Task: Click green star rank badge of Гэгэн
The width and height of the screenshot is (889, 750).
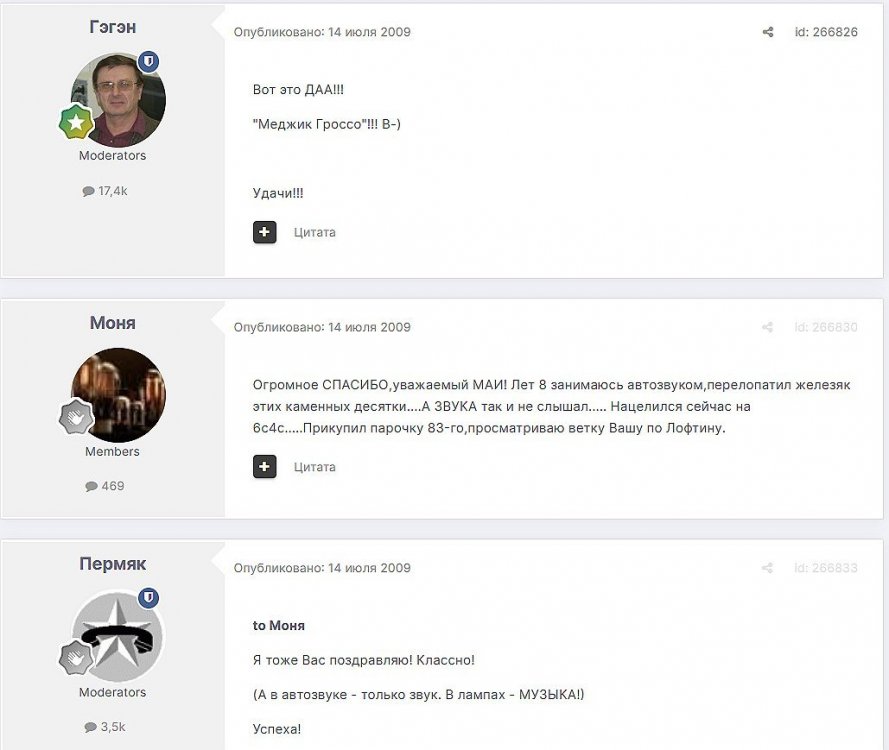Action: tap(76, 122)
